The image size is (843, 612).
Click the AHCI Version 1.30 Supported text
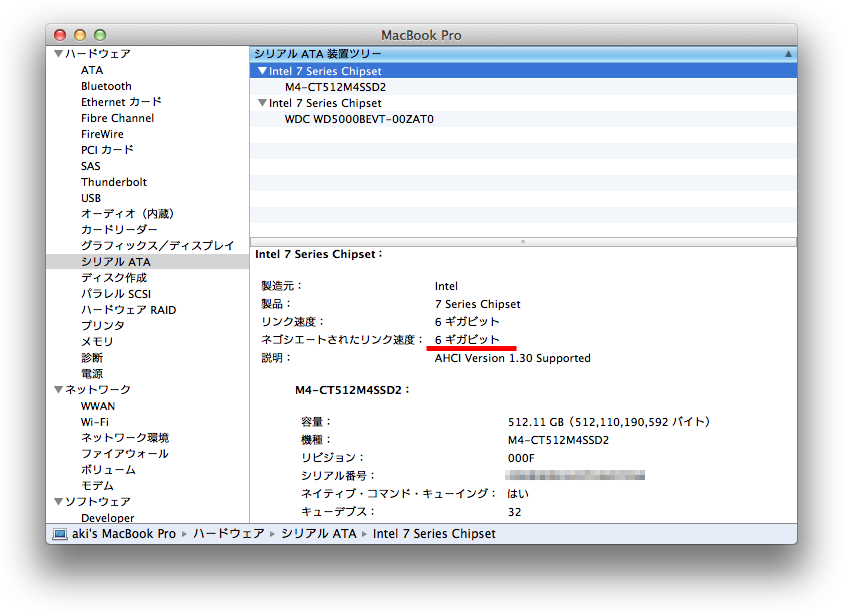[x=512, y=358]
